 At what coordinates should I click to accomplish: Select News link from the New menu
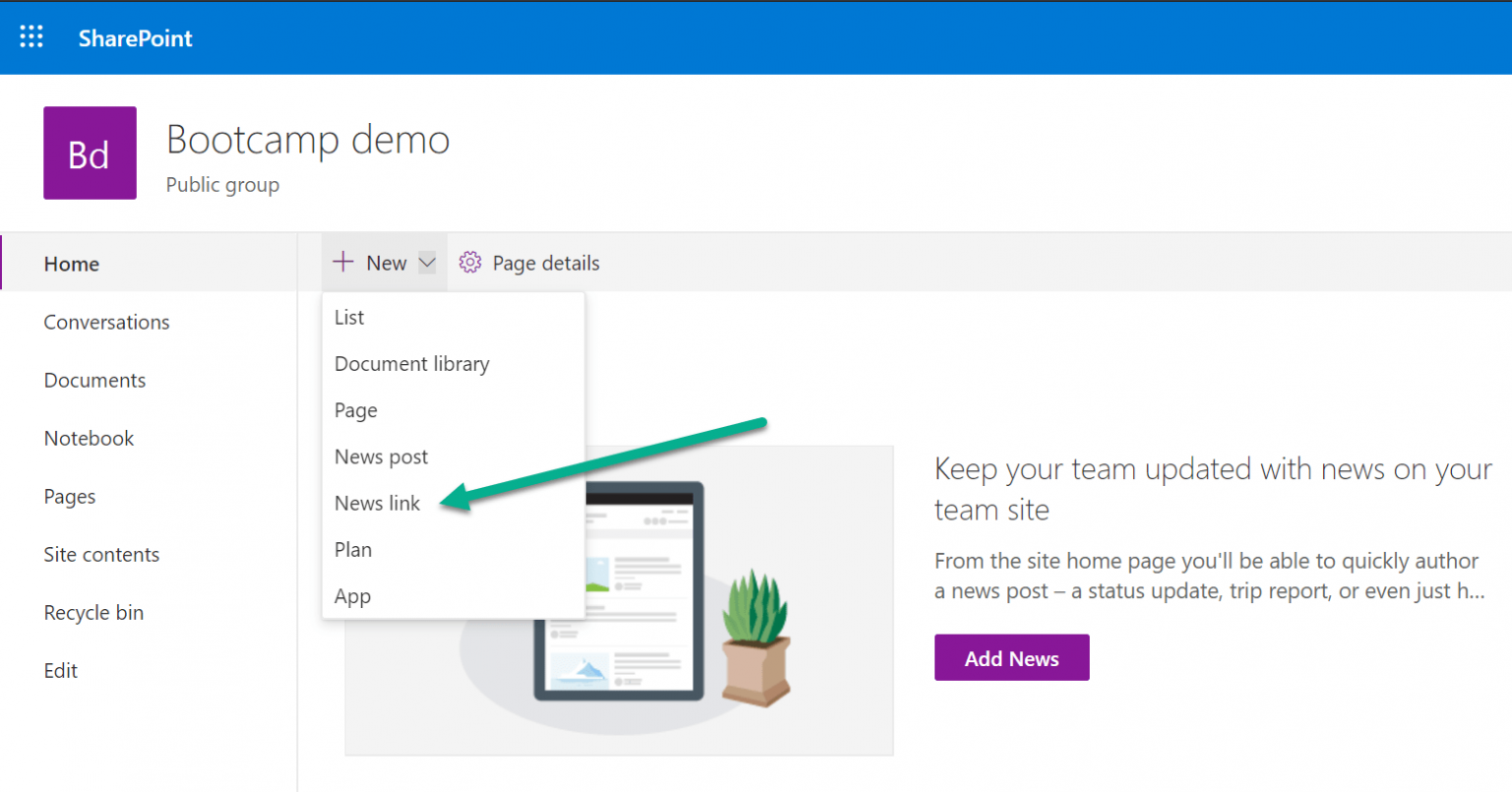click(x=377, y=503)
